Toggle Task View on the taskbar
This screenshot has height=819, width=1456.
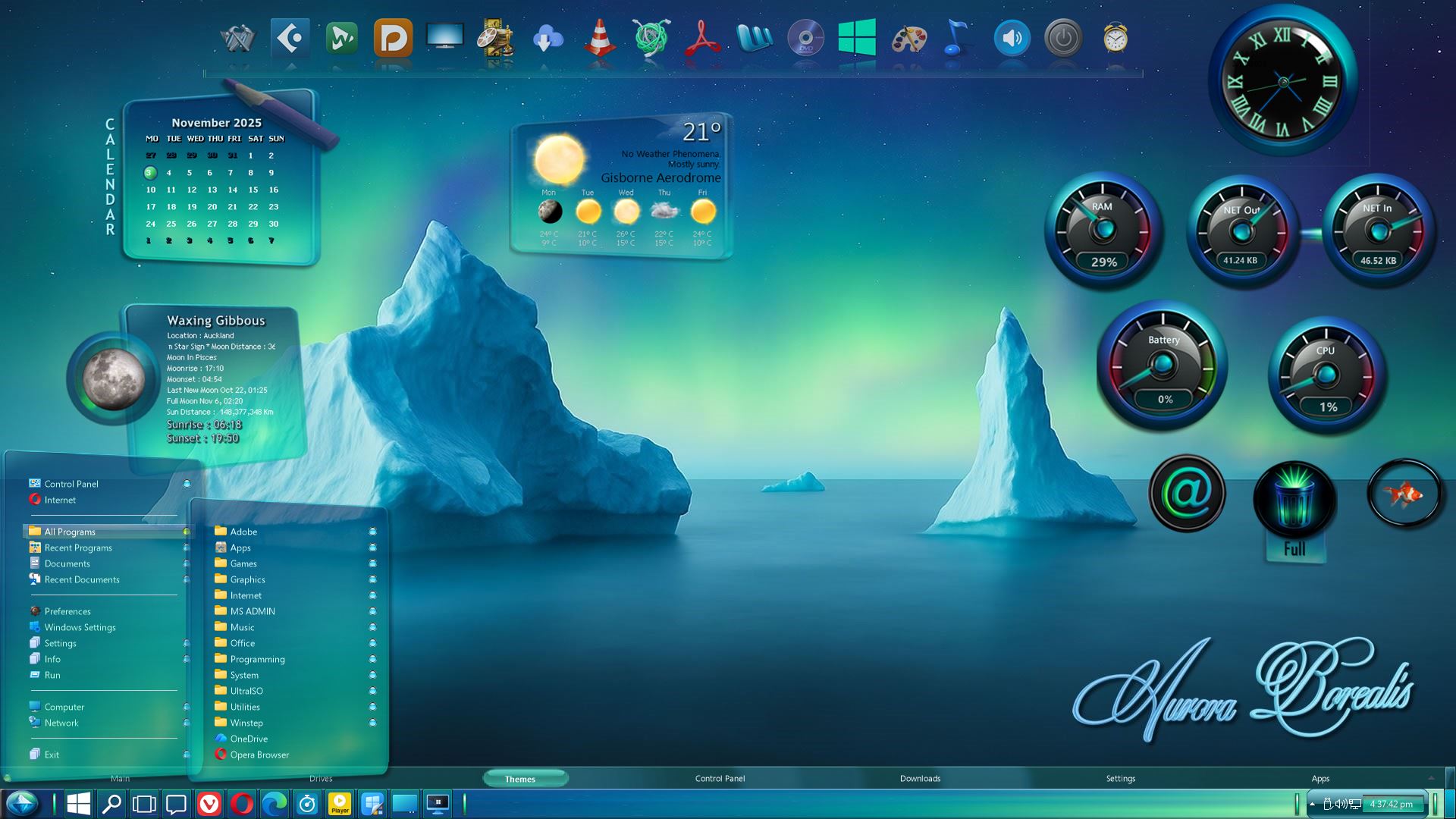144,804
